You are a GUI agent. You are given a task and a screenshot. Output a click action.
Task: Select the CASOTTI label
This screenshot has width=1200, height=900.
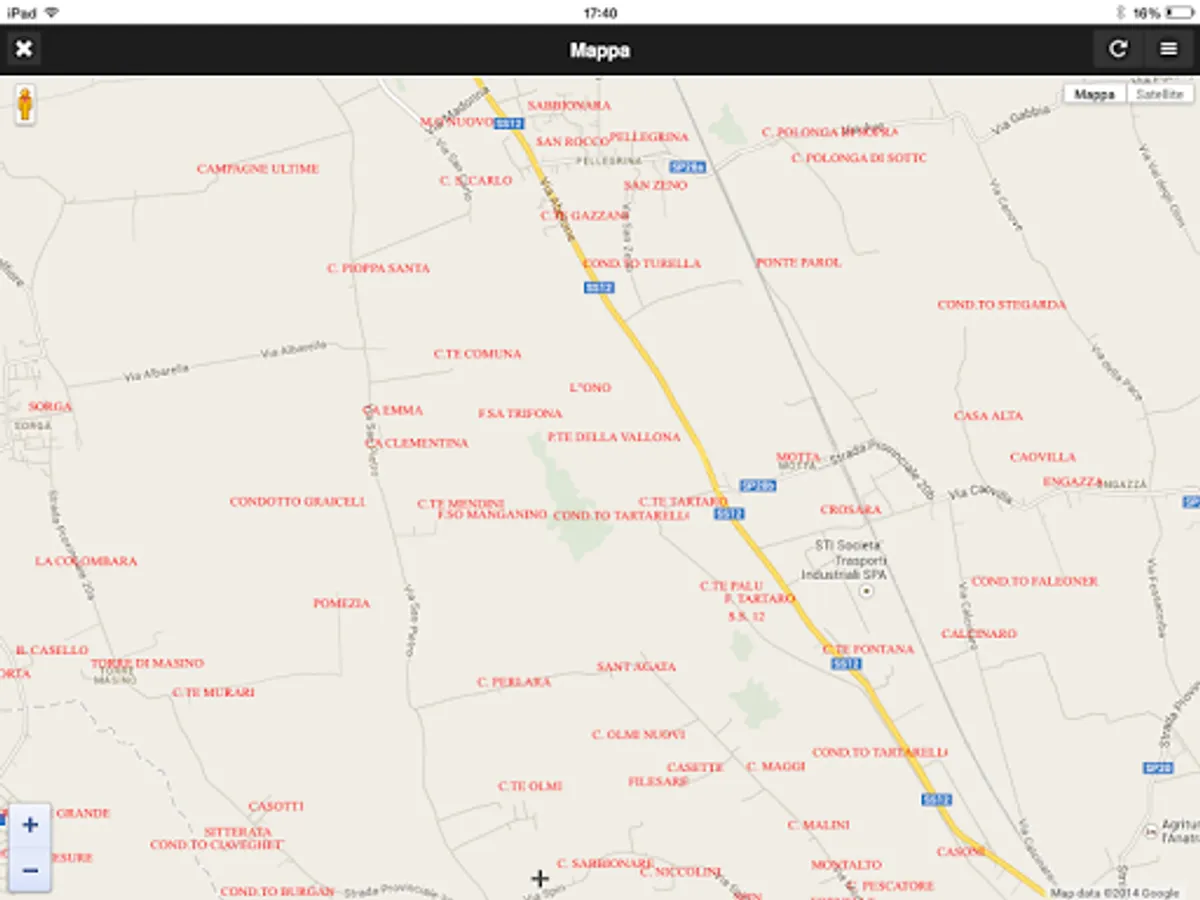(276, 807)
